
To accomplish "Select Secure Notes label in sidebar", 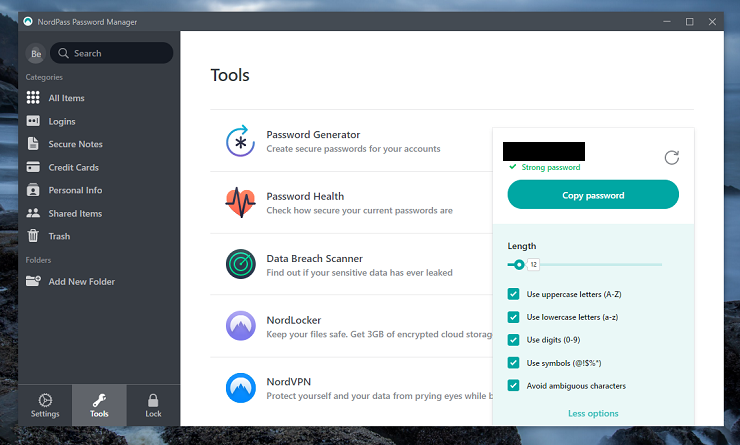I will pos(76,144).
